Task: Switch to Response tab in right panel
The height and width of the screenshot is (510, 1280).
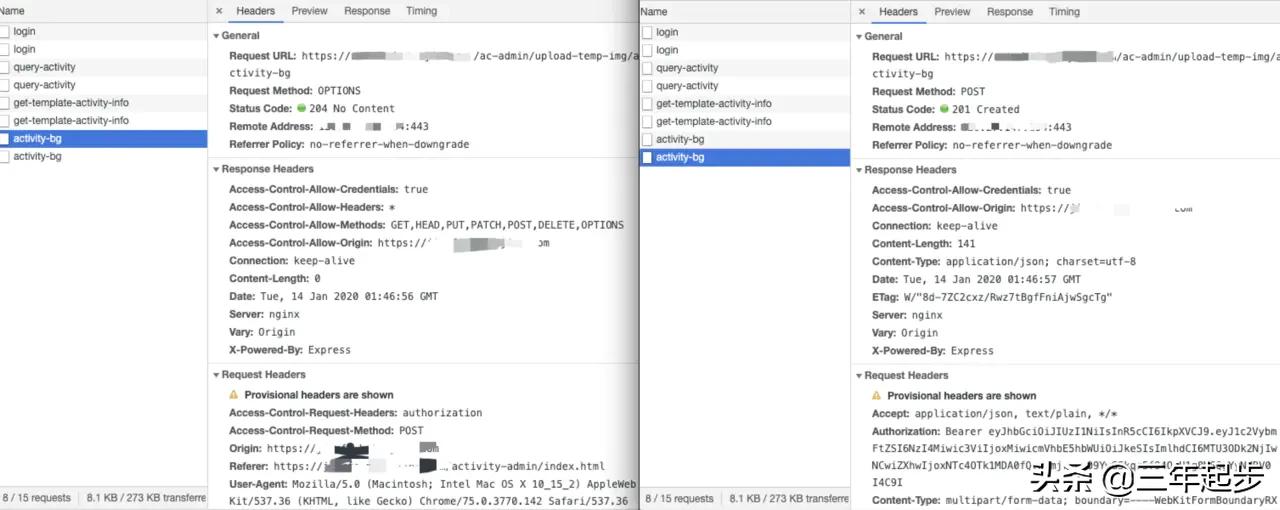Action: [x=1010, y=12]
